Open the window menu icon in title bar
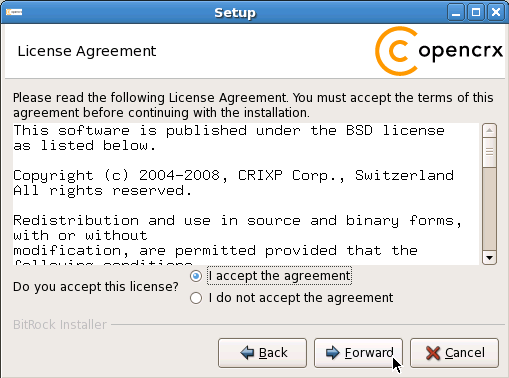This screenshot has width=509, height=378. click(14, 12)
